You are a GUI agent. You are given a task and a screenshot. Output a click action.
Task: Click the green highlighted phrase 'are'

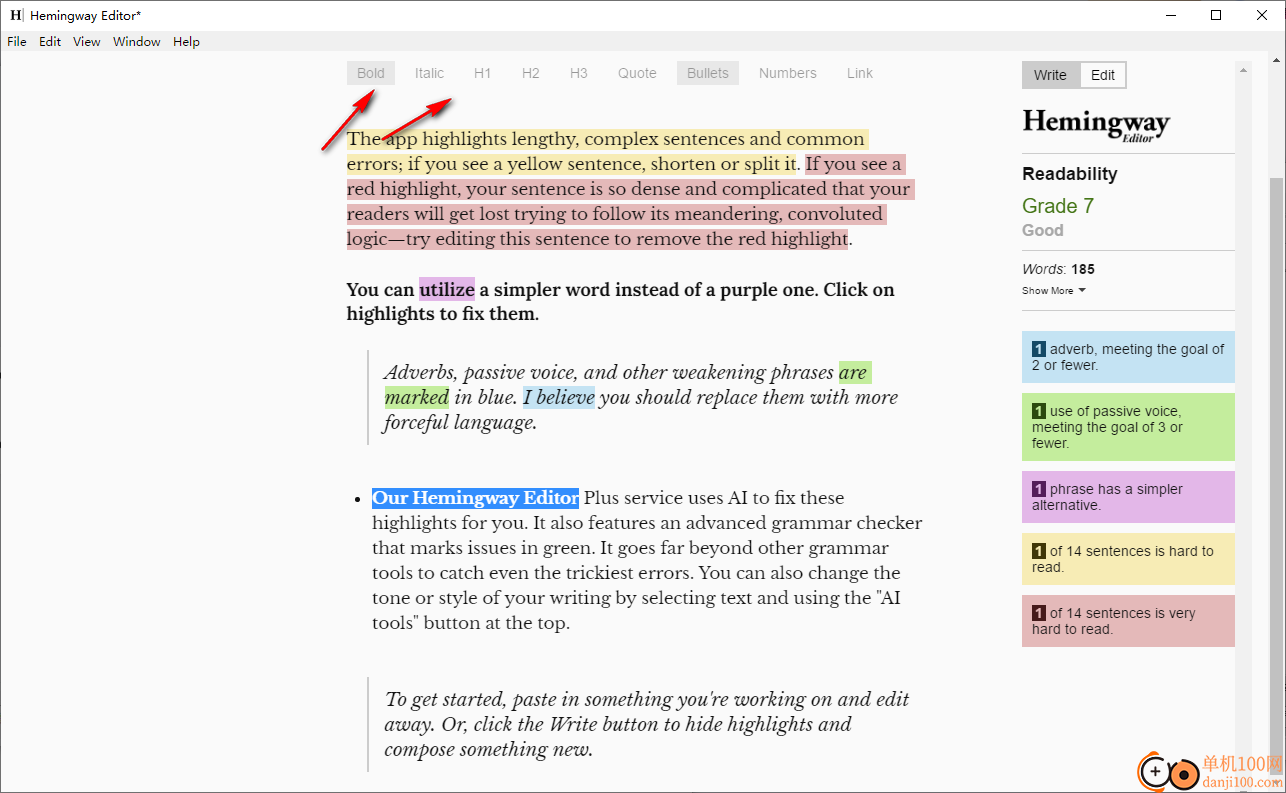click(853, 373)
